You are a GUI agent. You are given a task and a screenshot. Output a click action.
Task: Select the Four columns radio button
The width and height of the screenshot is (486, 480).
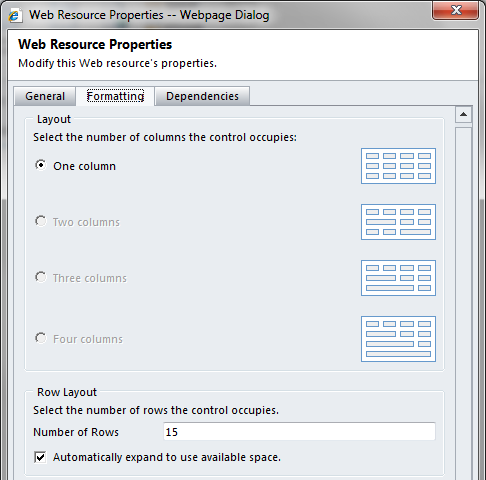coord(41,338)
